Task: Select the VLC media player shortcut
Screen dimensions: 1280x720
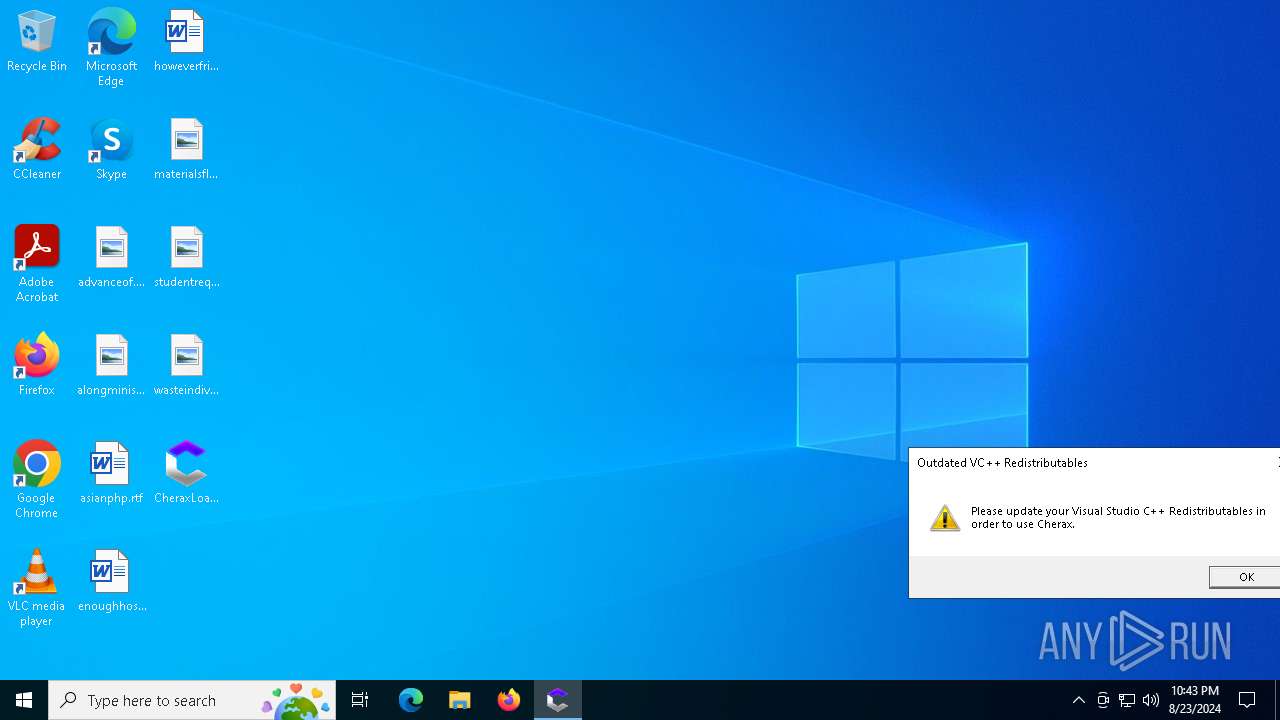Action: point(37,588)
